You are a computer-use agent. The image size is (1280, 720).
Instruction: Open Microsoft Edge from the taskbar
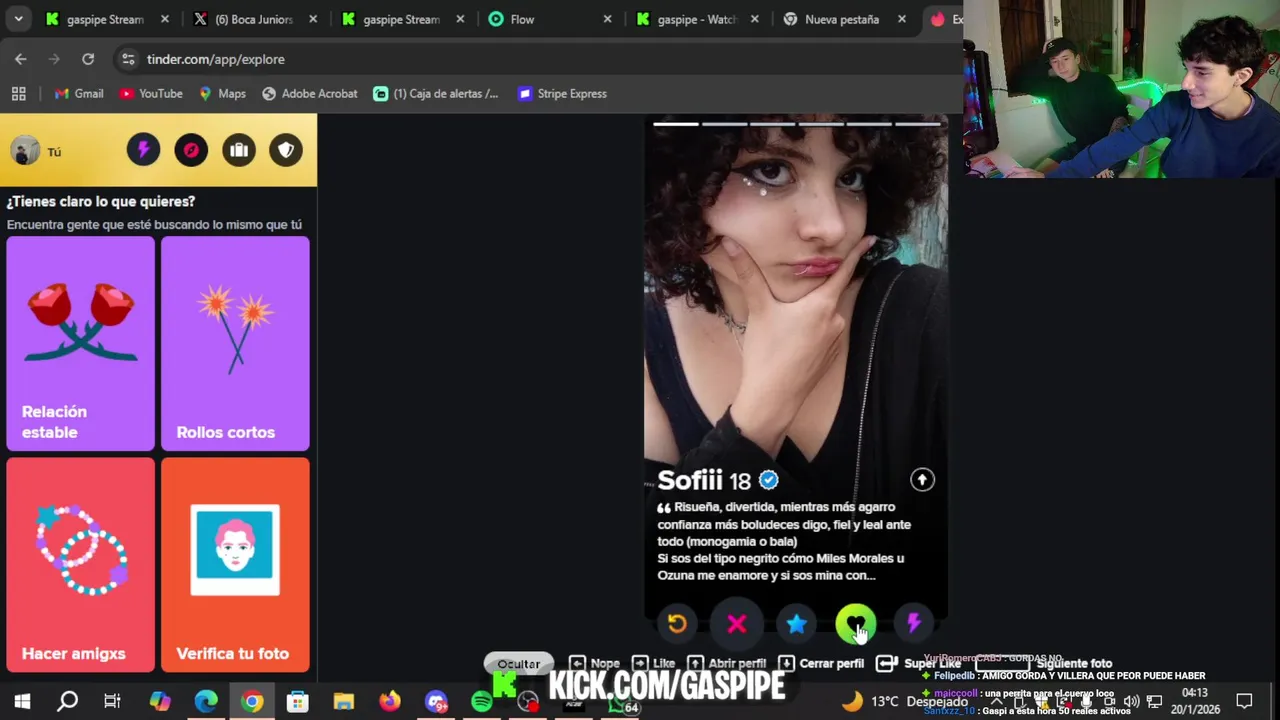coord(206,702)
